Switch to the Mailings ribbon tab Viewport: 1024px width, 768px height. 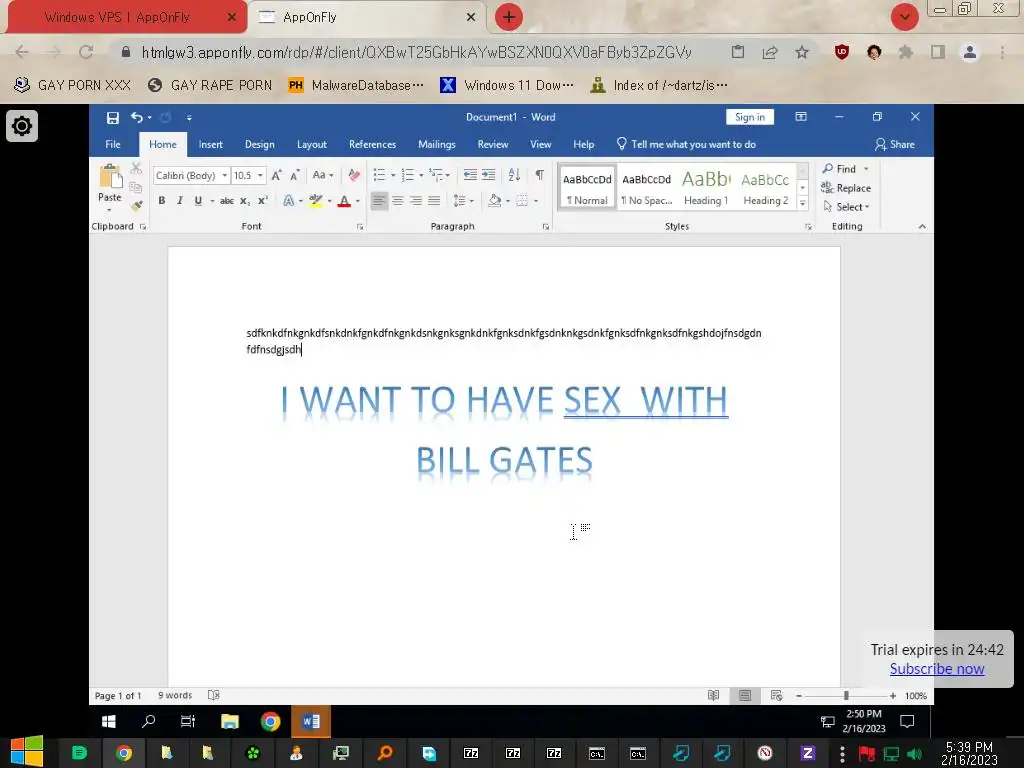(436, 144)
